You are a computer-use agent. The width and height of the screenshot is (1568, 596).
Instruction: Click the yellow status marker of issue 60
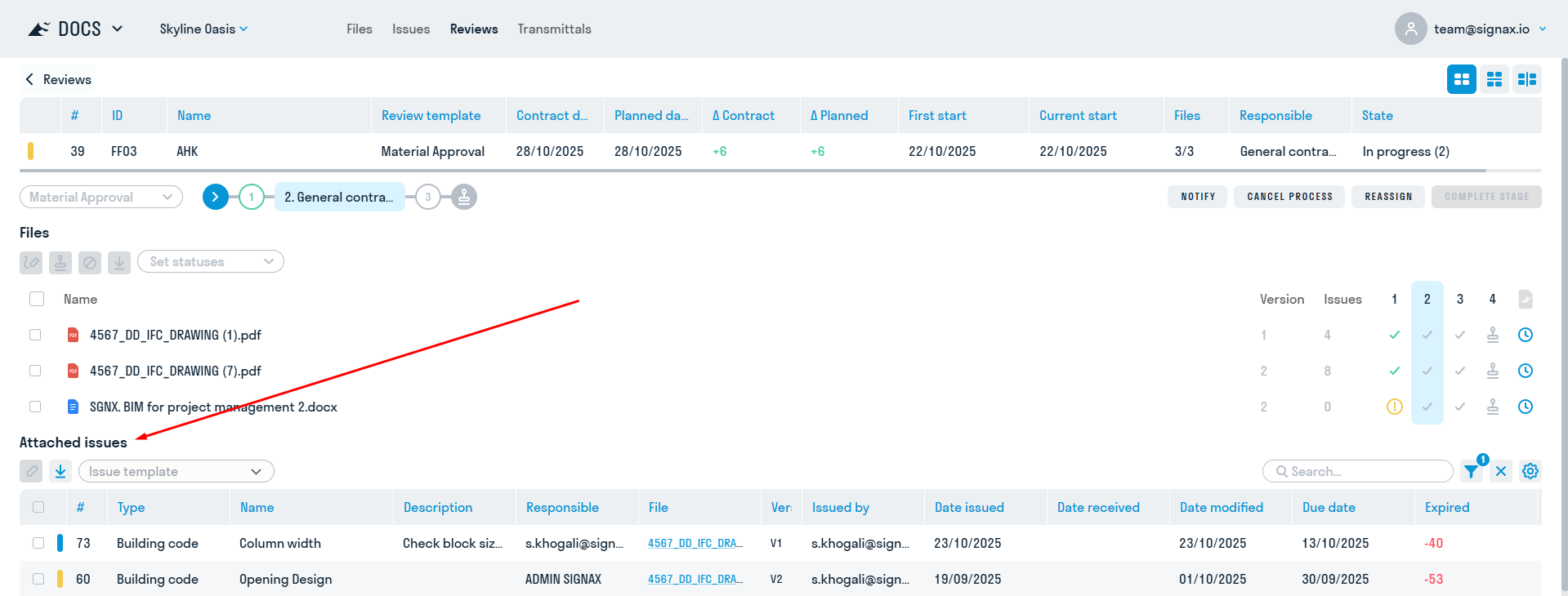tap(60, 579)
